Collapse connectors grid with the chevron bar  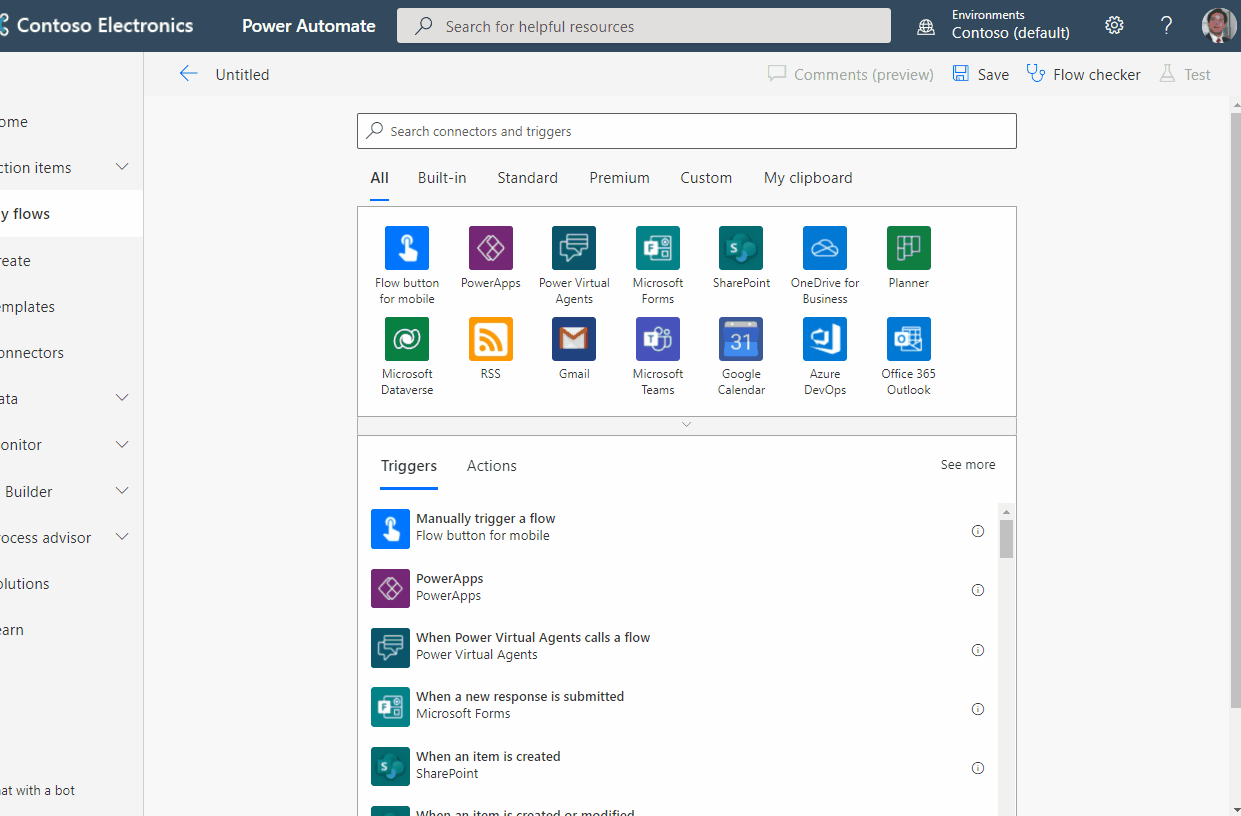pyautogui.click(x=686, y=425)
